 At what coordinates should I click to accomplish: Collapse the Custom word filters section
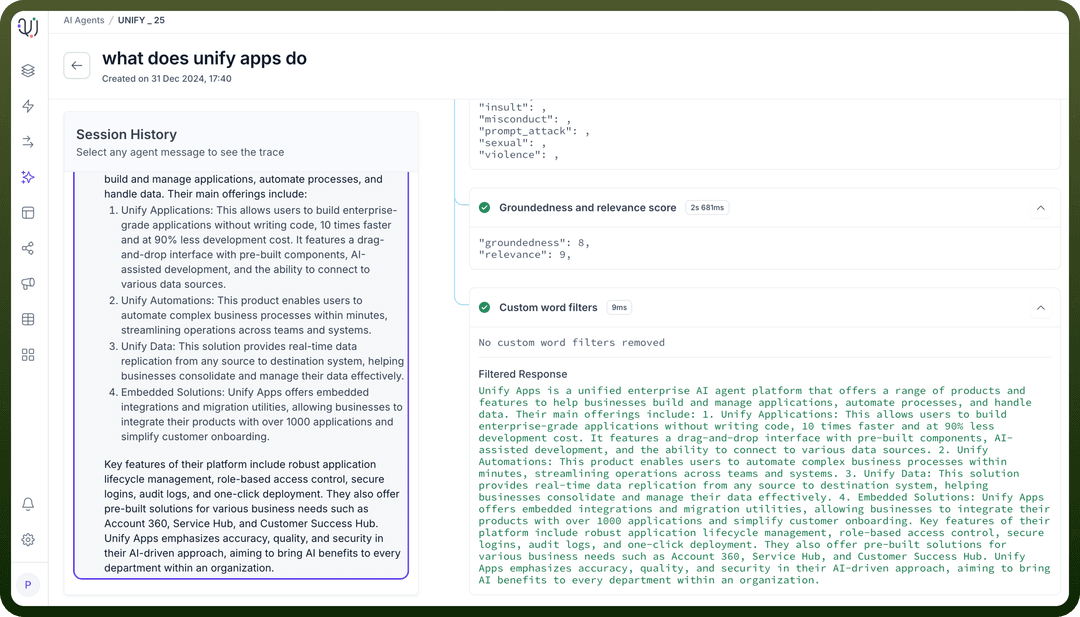click(x=1041, y=307)
